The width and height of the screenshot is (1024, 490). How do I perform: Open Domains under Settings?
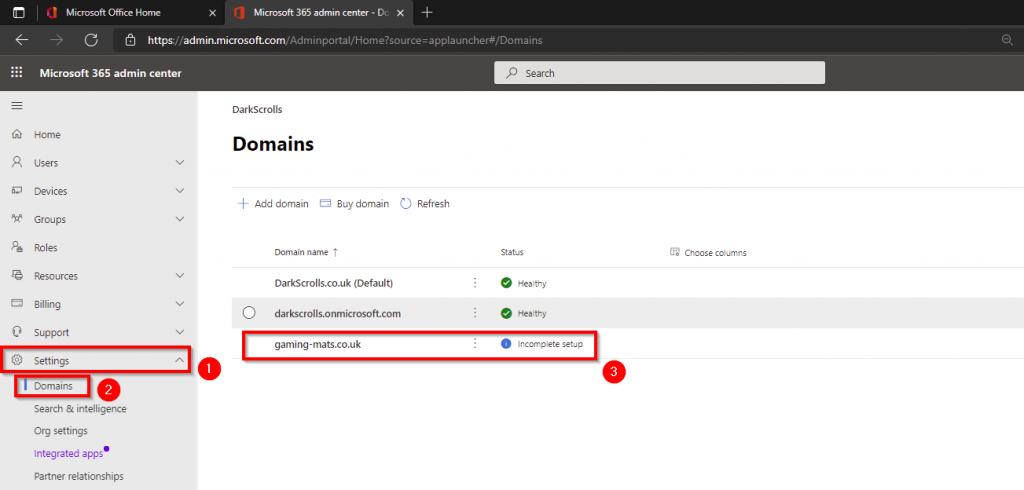[x=54, y=386]
